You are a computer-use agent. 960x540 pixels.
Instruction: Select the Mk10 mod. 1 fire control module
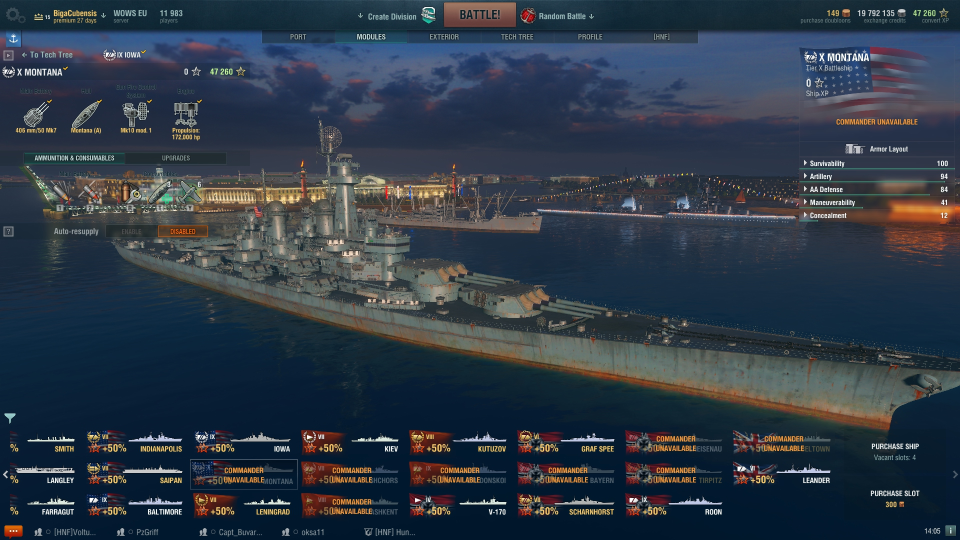point(136,116)
